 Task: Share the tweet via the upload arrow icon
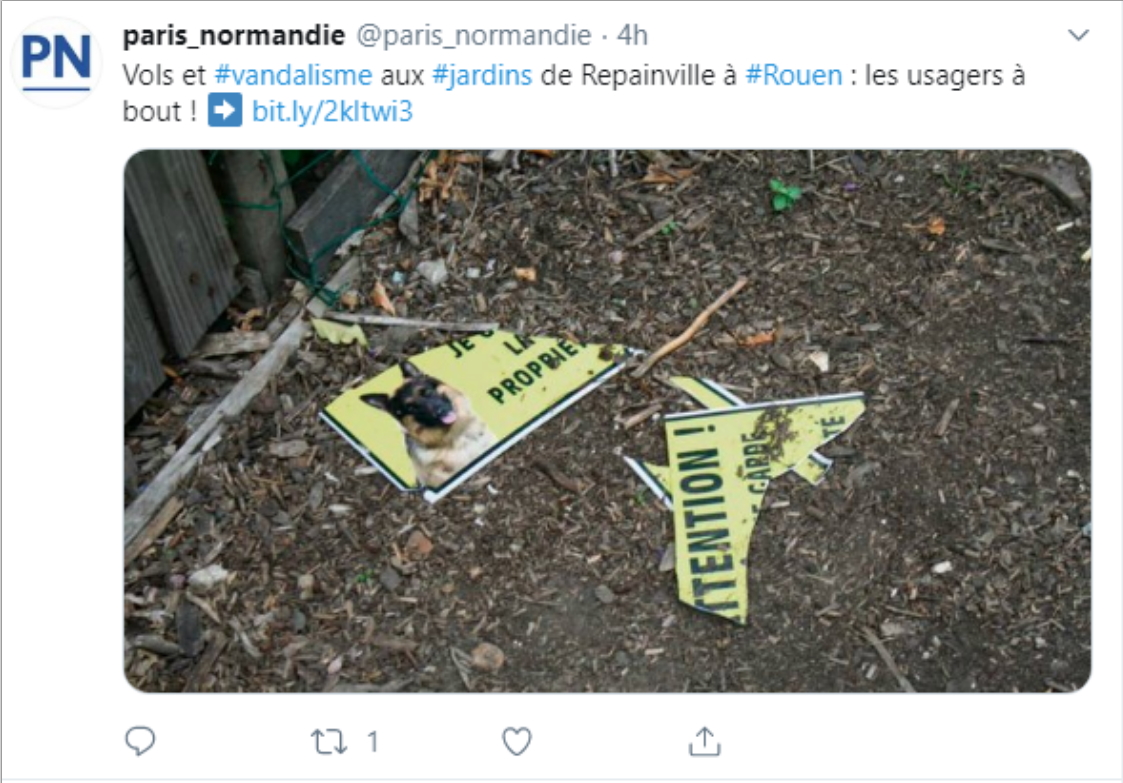click(x=704, y=741)
